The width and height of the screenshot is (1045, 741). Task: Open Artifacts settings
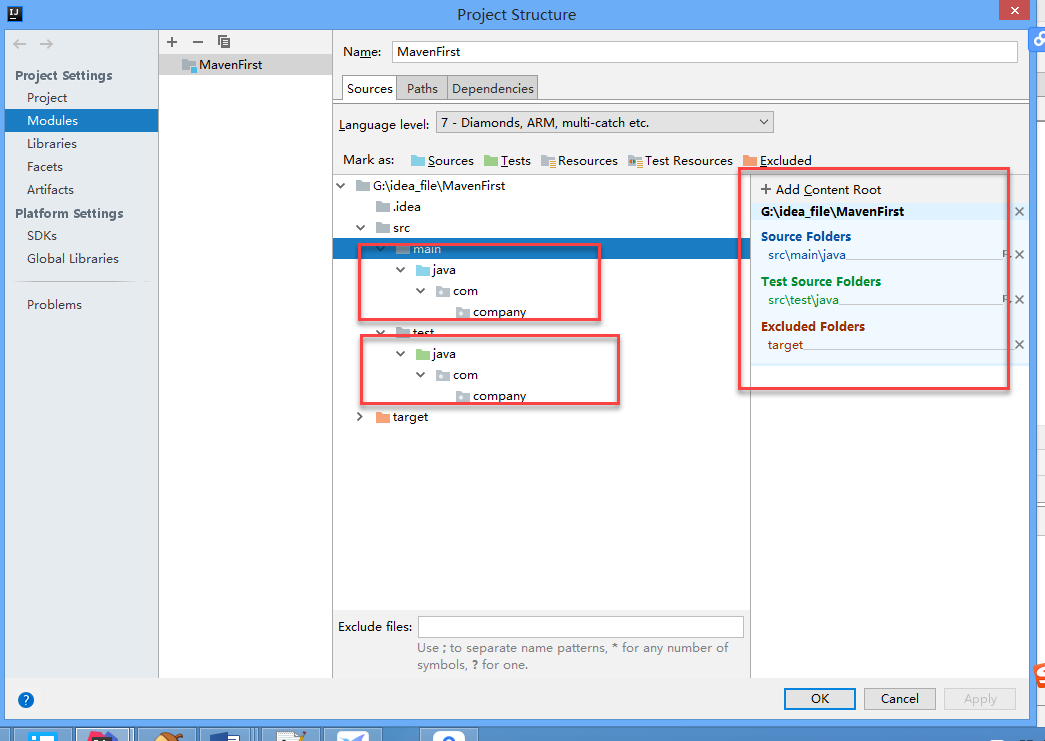[x=50, y=190]
